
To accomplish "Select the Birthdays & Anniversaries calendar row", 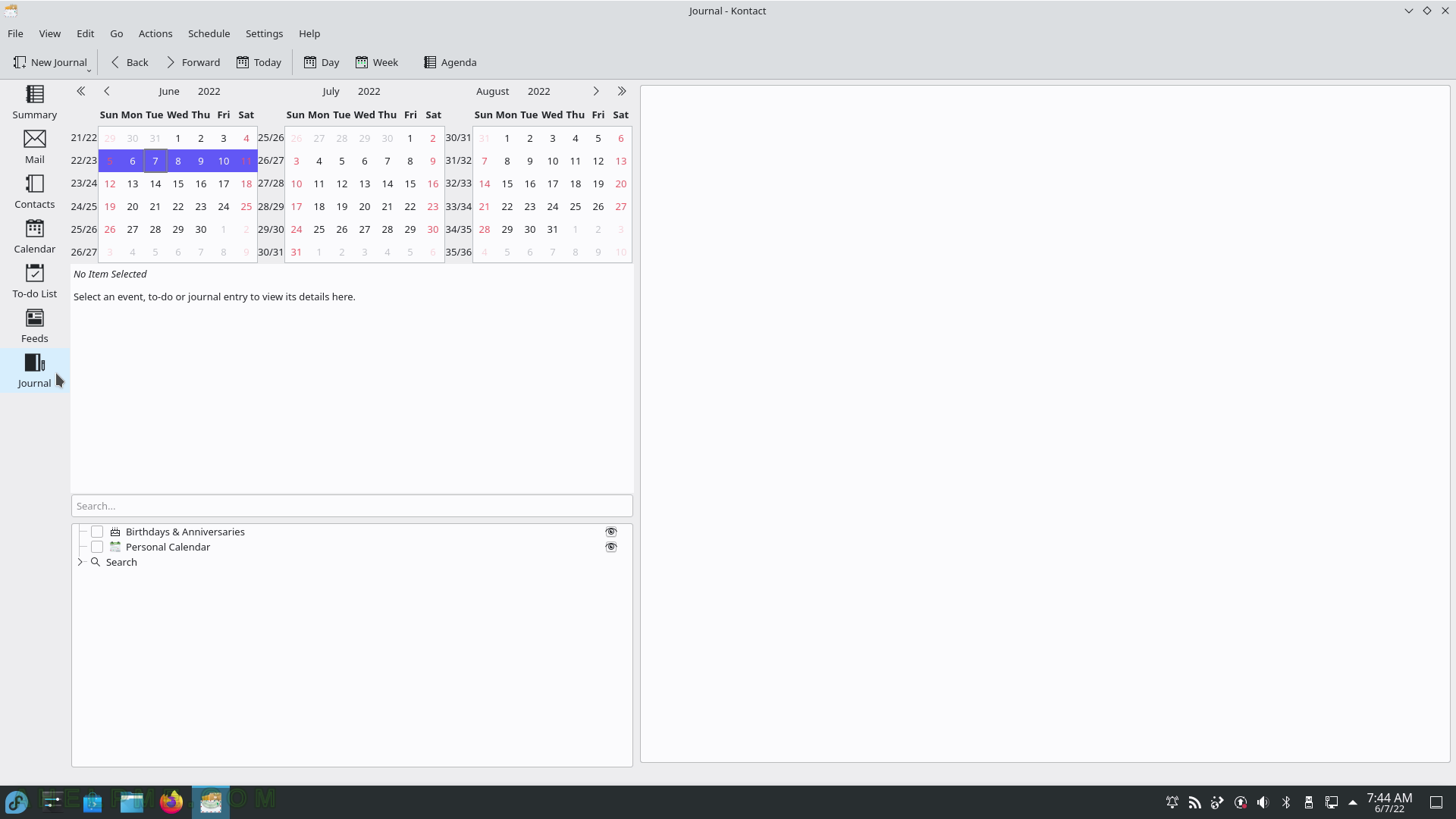I will click(352, 532).
